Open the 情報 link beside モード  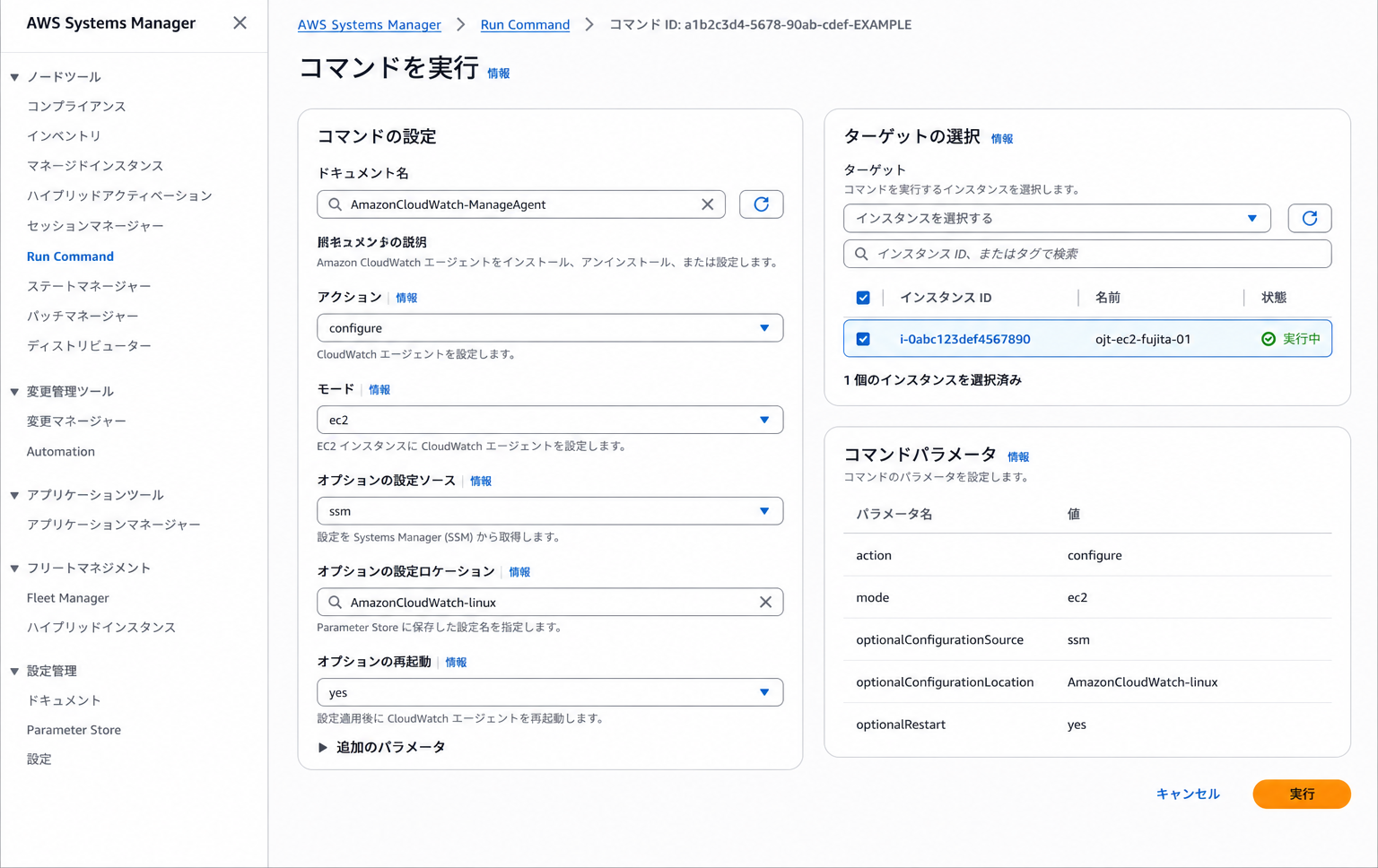379,390
